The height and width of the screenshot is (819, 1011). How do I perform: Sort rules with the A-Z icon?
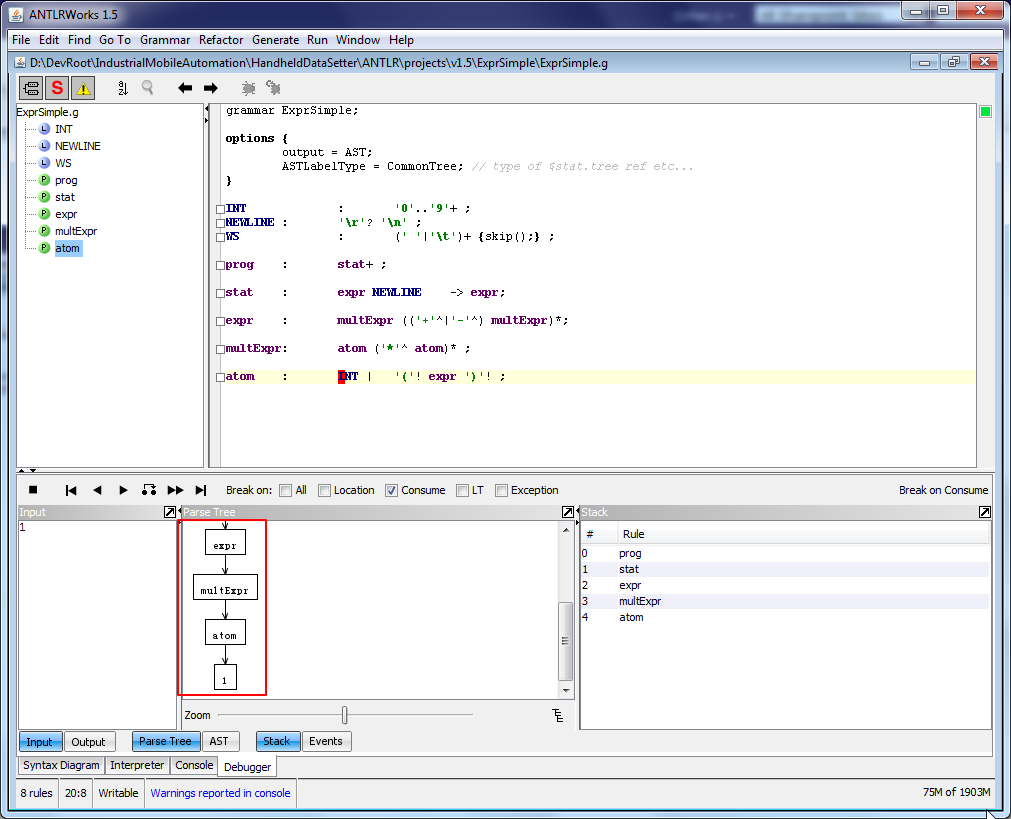(x=123, y=88)
